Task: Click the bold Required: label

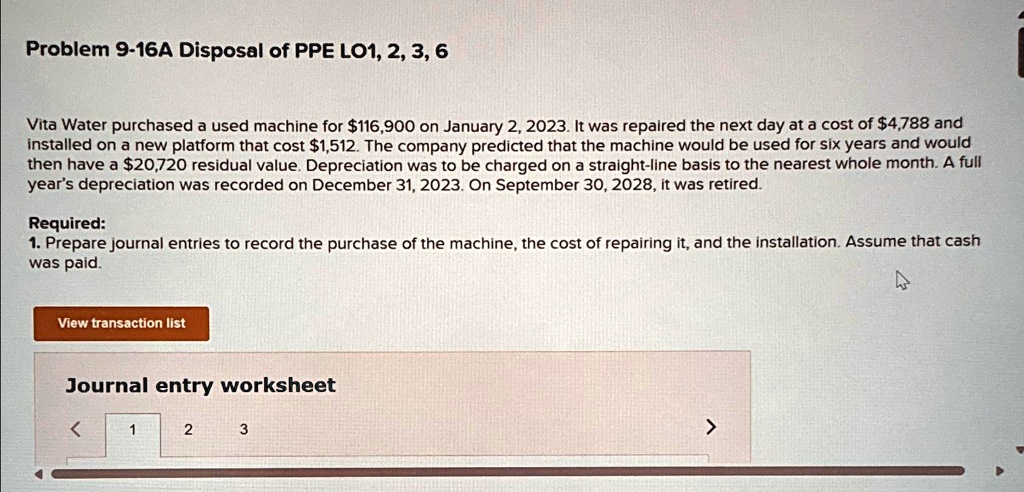Action: coord(67,223)
